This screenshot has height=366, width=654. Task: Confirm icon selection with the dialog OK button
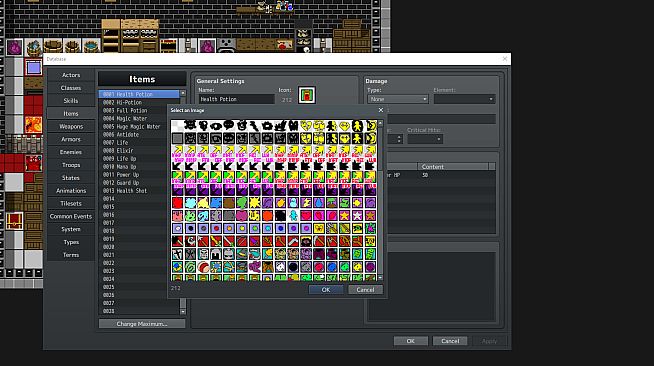(326, 290)
